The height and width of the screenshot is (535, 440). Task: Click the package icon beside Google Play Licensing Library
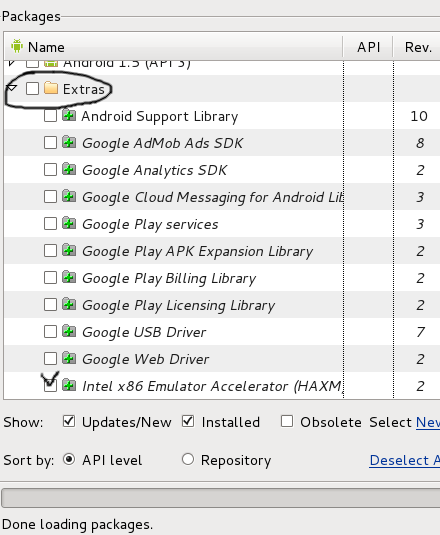69,304
